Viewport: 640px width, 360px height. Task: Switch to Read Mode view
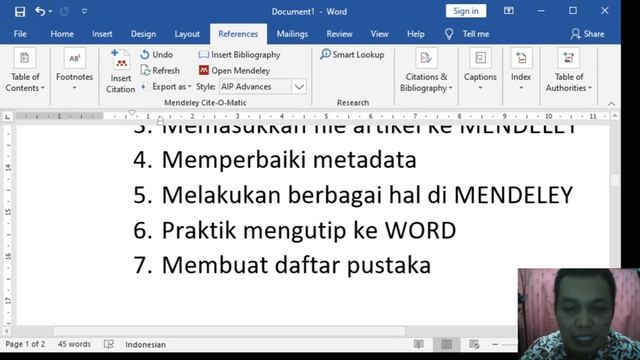419,344
